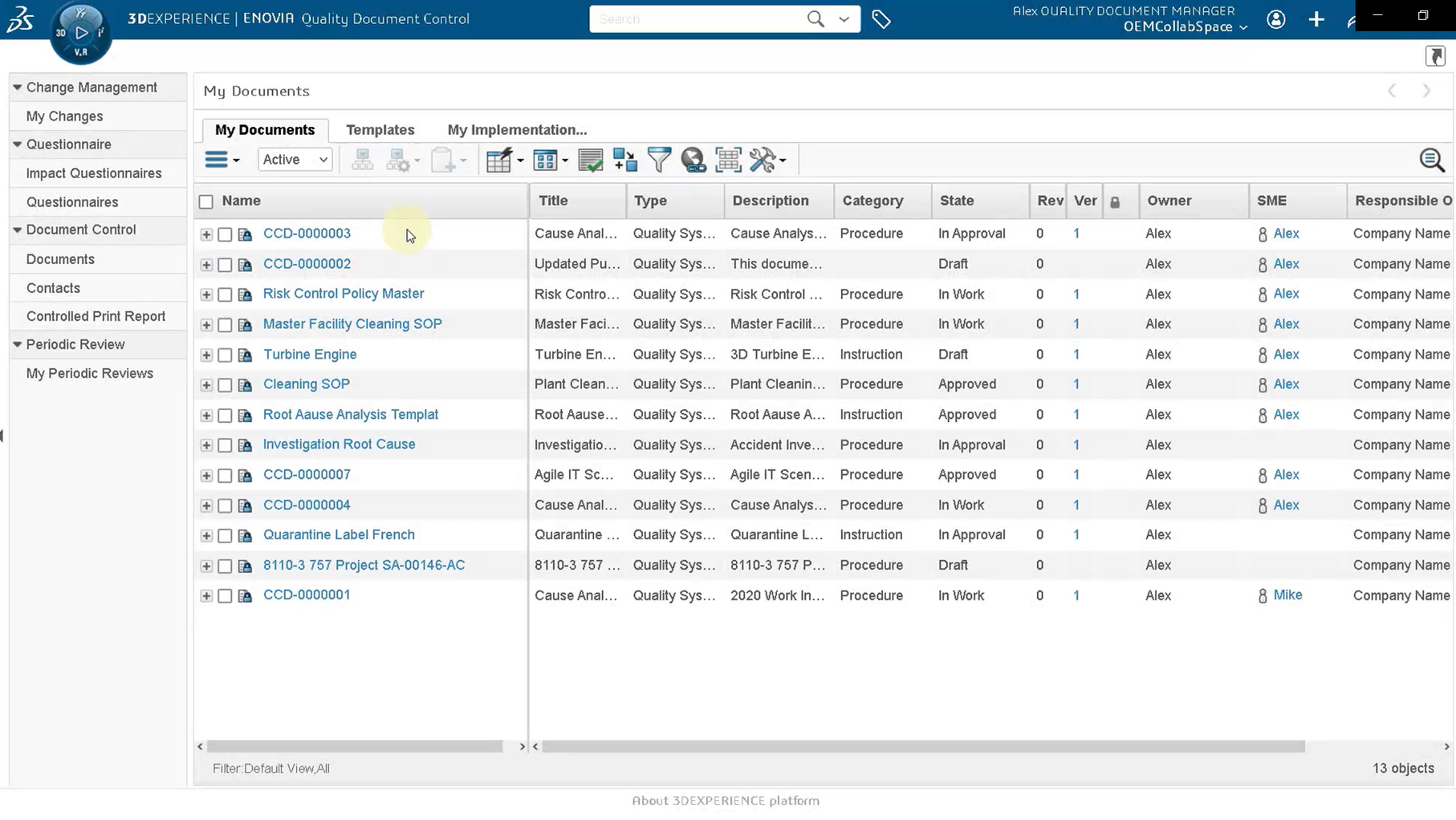The height and width of the screenshot is (820, 1456).
Task: Switch to the Templates tab
Action: coord(380,130)
